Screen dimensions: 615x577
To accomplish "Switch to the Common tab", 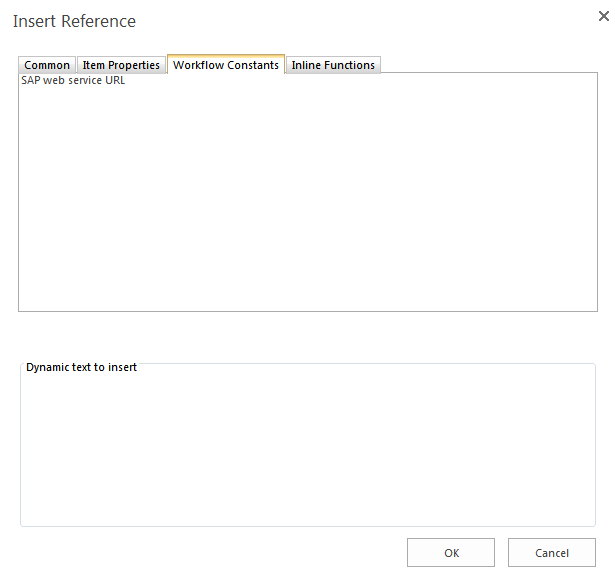I will pyautogui.click(x=47, y=65).
